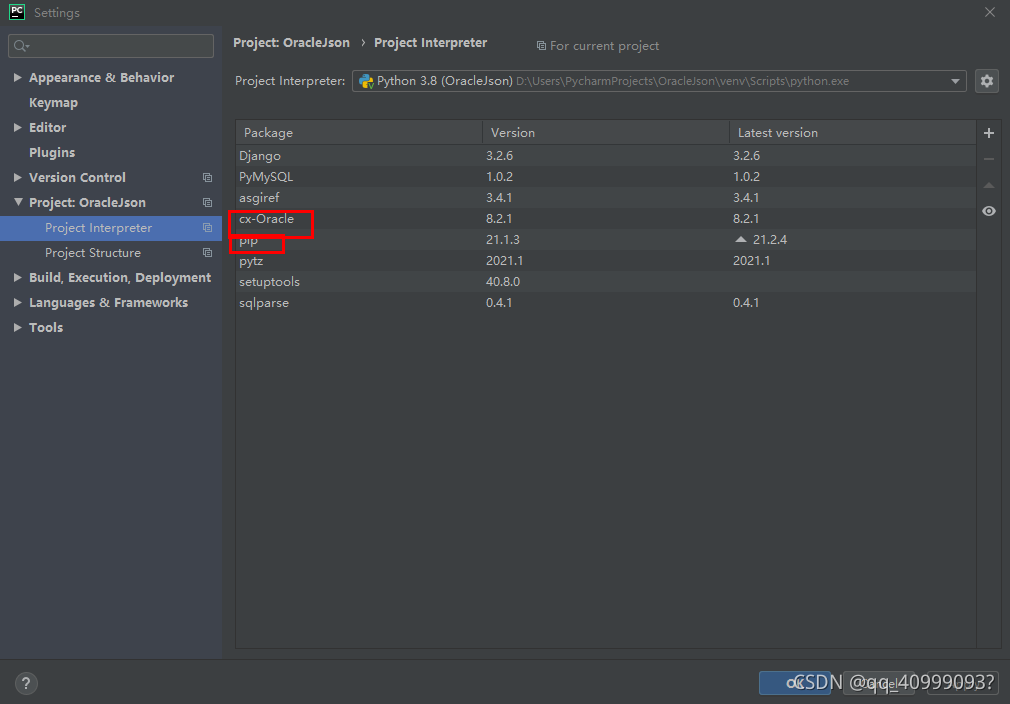Open Appearance & Behavior settings
Image resolution: width=1010 pixels, height=704 pixels.
pyautogui.click(x=102, y=77)
